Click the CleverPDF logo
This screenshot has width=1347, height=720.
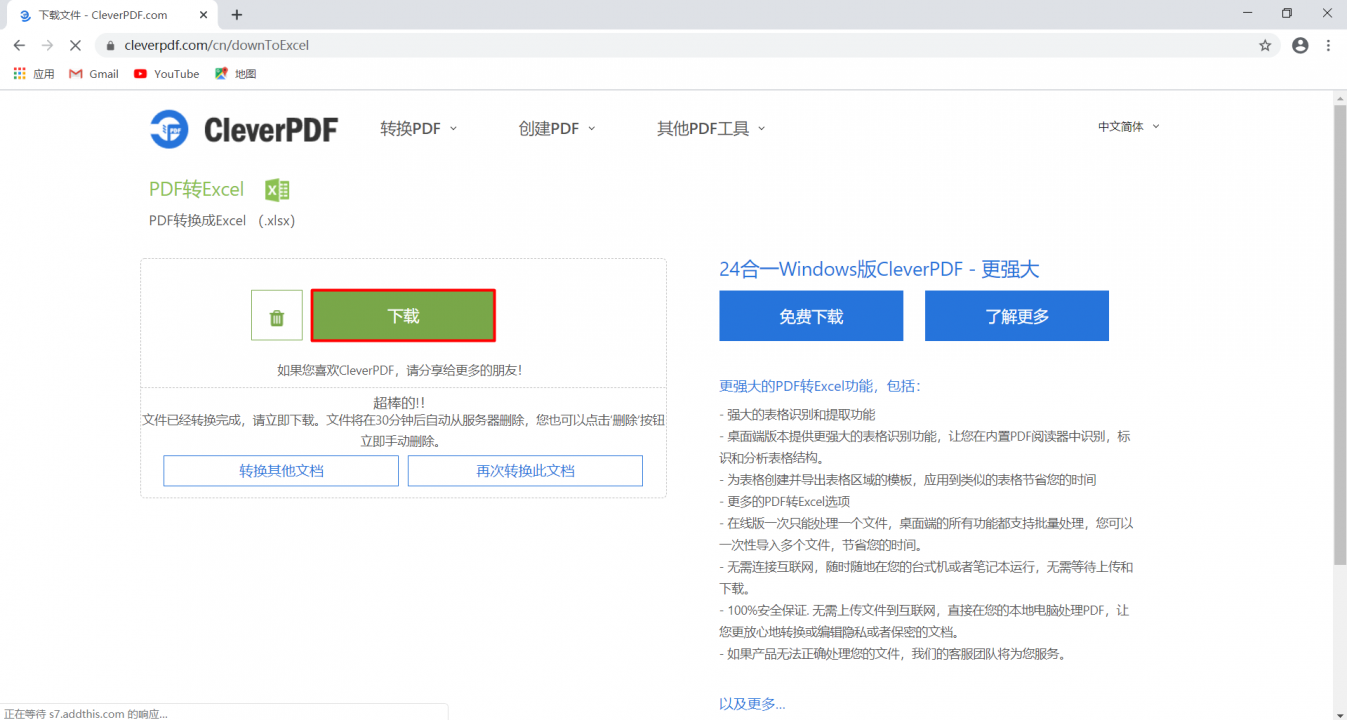click(243, 129)
